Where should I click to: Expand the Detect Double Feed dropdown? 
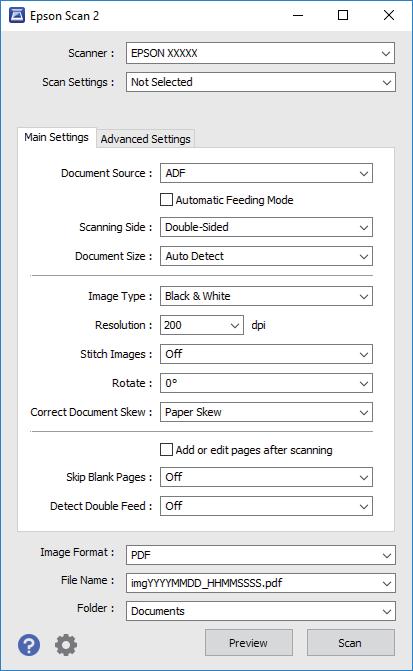(x=266, y=506)
